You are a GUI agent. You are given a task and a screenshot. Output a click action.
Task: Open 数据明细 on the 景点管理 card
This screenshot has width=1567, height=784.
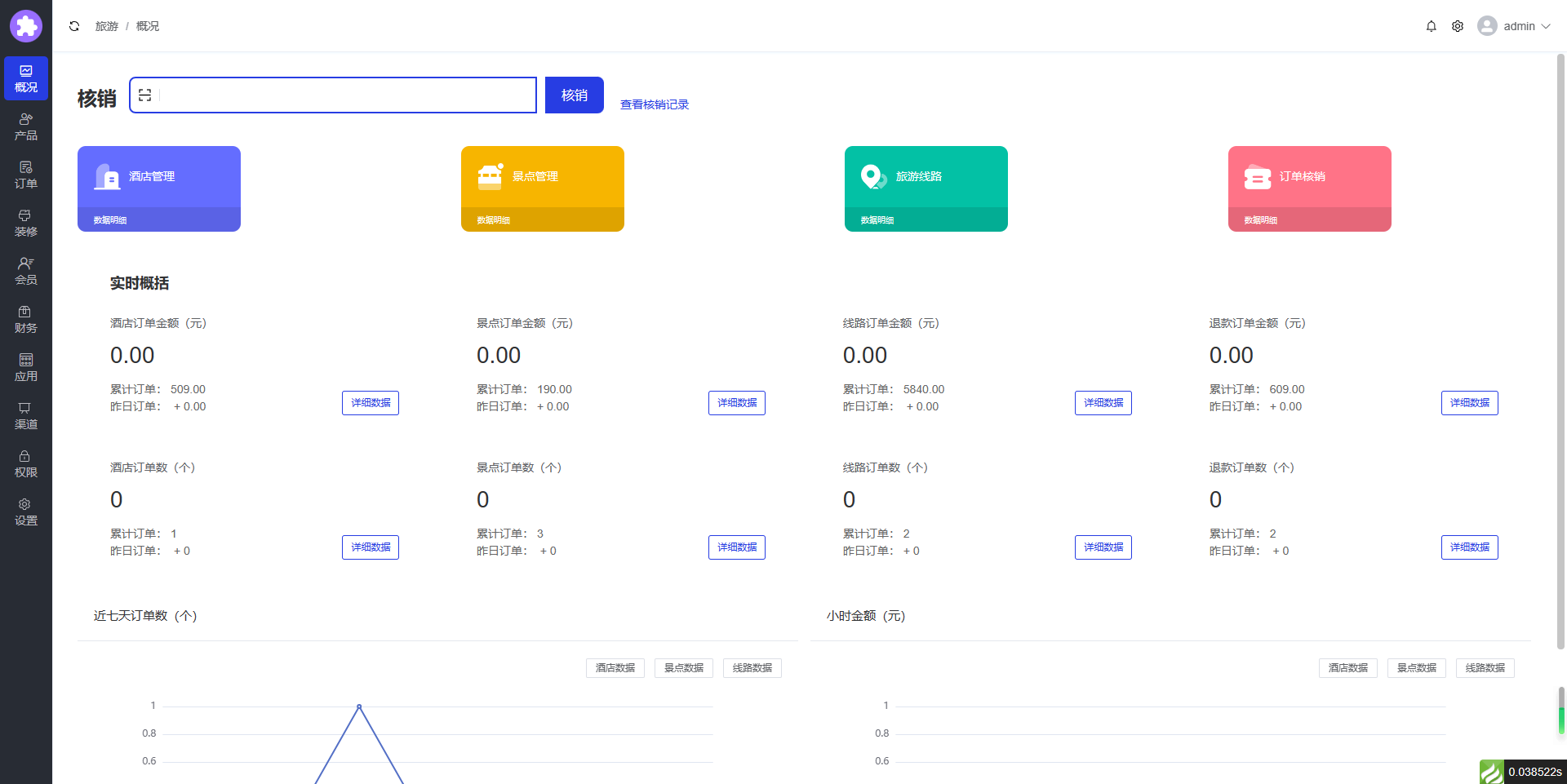click(x=494, y=220)
